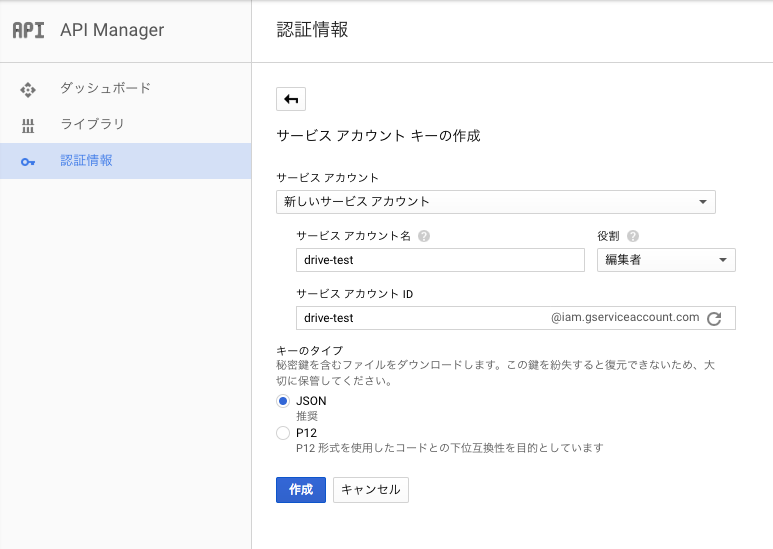Screen dimensions: 773x549
Task: Click the service account name field
Action: pos(440,260)
